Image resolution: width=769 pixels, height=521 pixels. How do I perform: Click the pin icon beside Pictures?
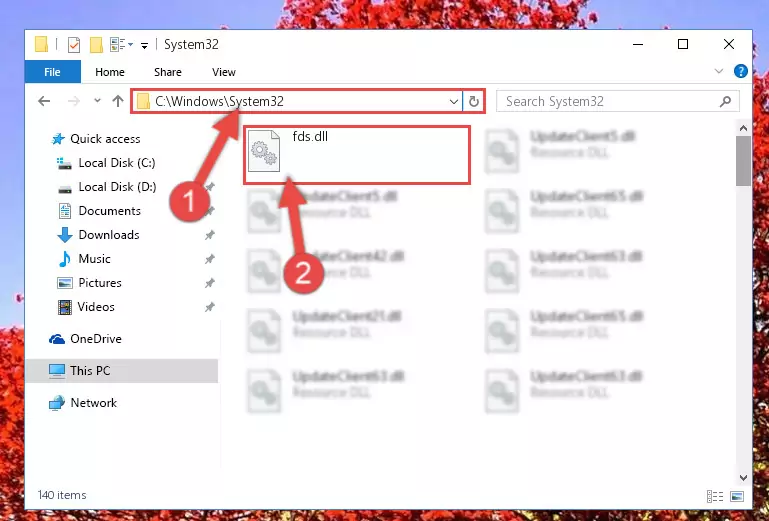[x=209, y=283]
